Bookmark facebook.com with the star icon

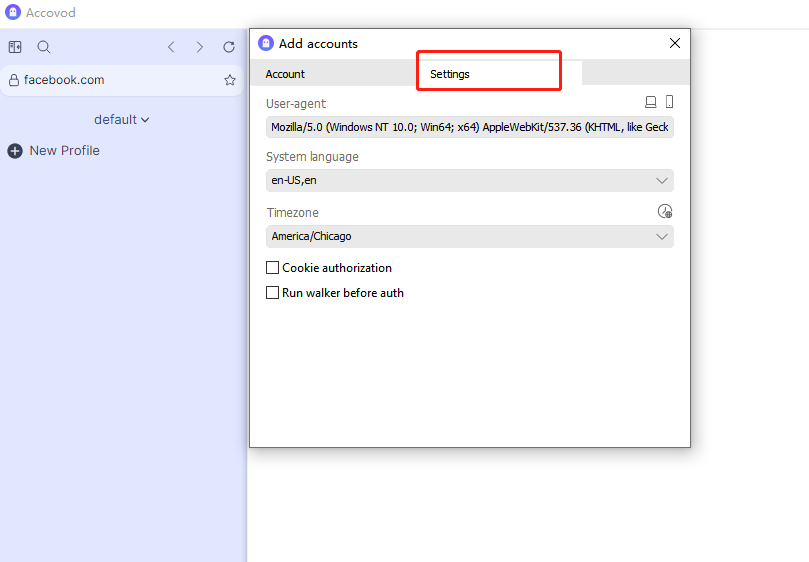point(230,80)
